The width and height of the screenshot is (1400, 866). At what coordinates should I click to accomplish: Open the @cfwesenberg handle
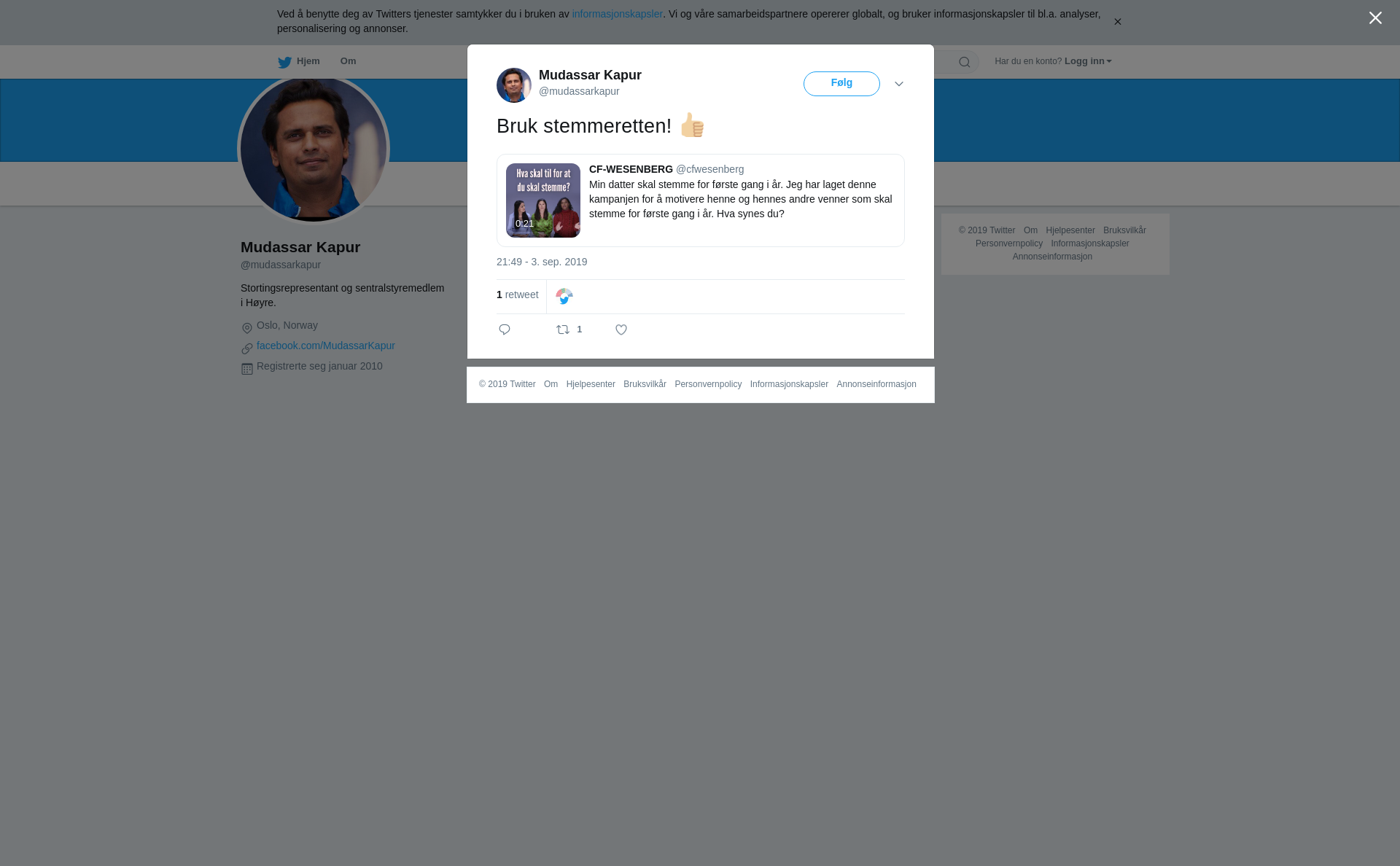pyautogui.click(x=710, y=169)
